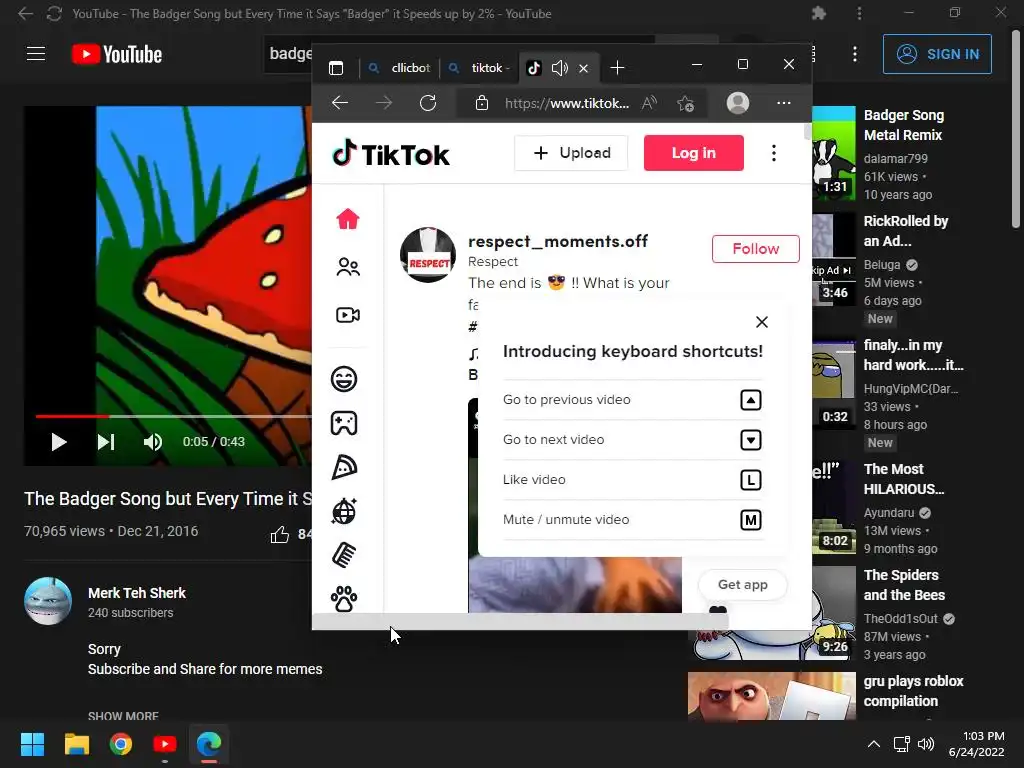Click the Get app button

pyautogui.click(x=743, y=584)
